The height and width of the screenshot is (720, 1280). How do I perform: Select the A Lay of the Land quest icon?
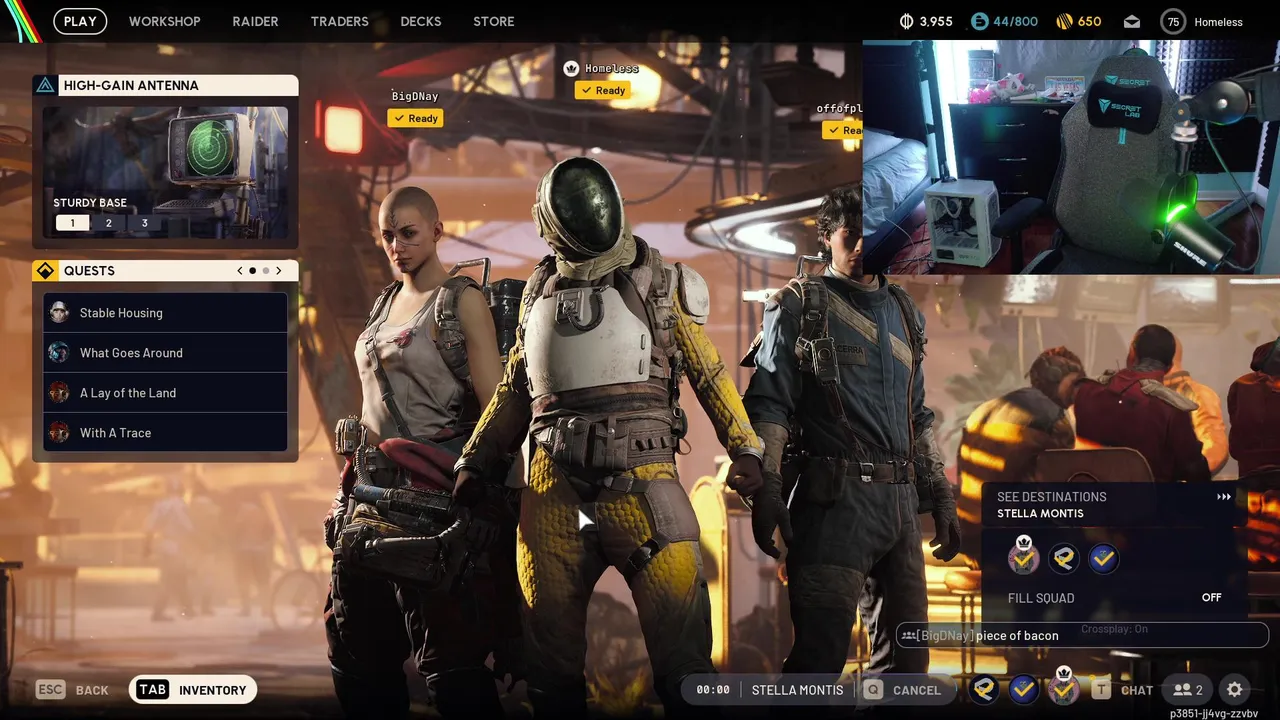(x=59, y=393)
